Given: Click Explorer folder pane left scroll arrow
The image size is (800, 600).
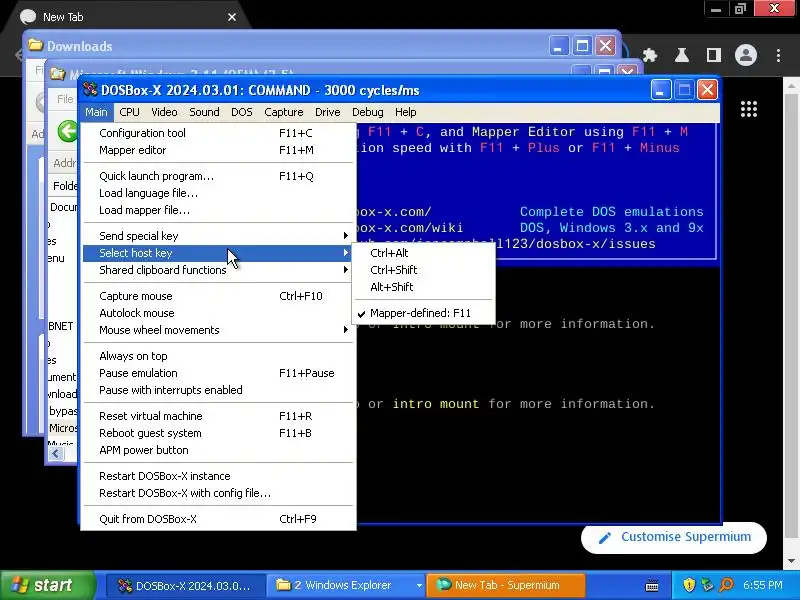Looking at the screenshot, I should click(x=56, y=454).
